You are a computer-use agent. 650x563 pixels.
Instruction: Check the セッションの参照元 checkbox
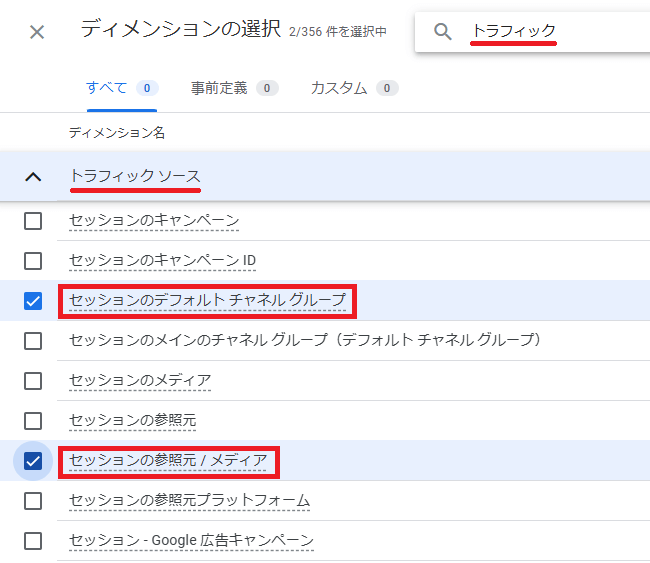tap(33, 421)
